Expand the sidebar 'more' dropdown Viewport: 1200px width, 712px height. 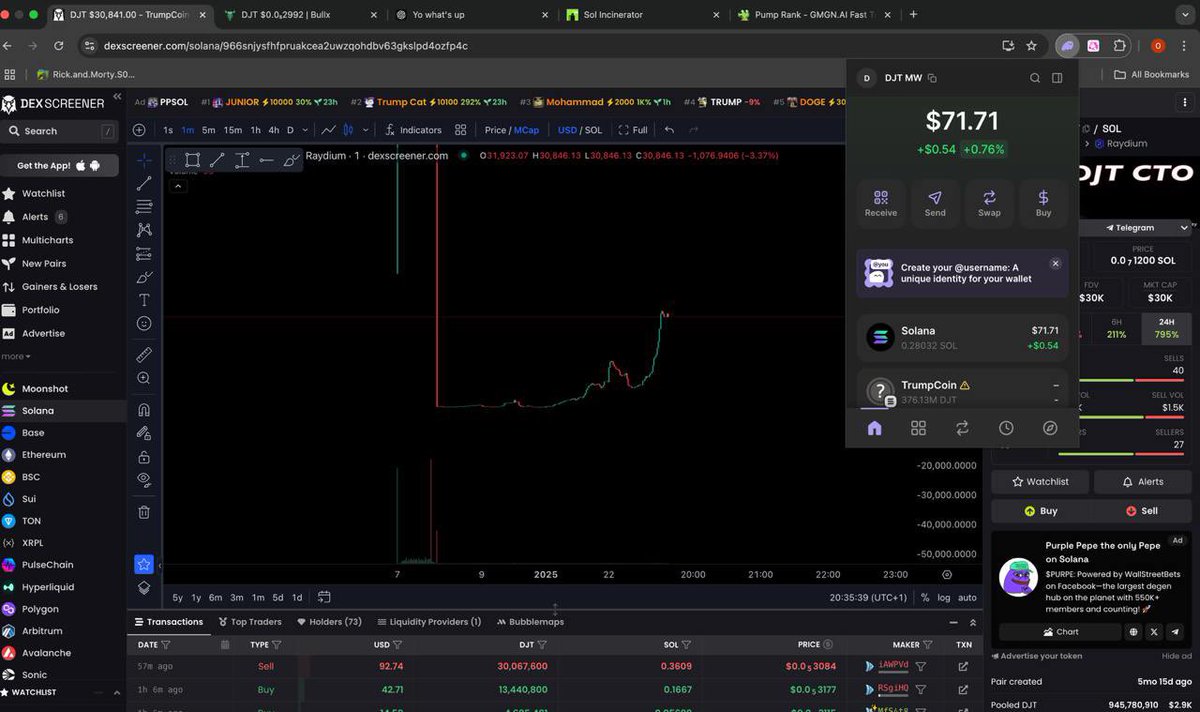point(16,356)
